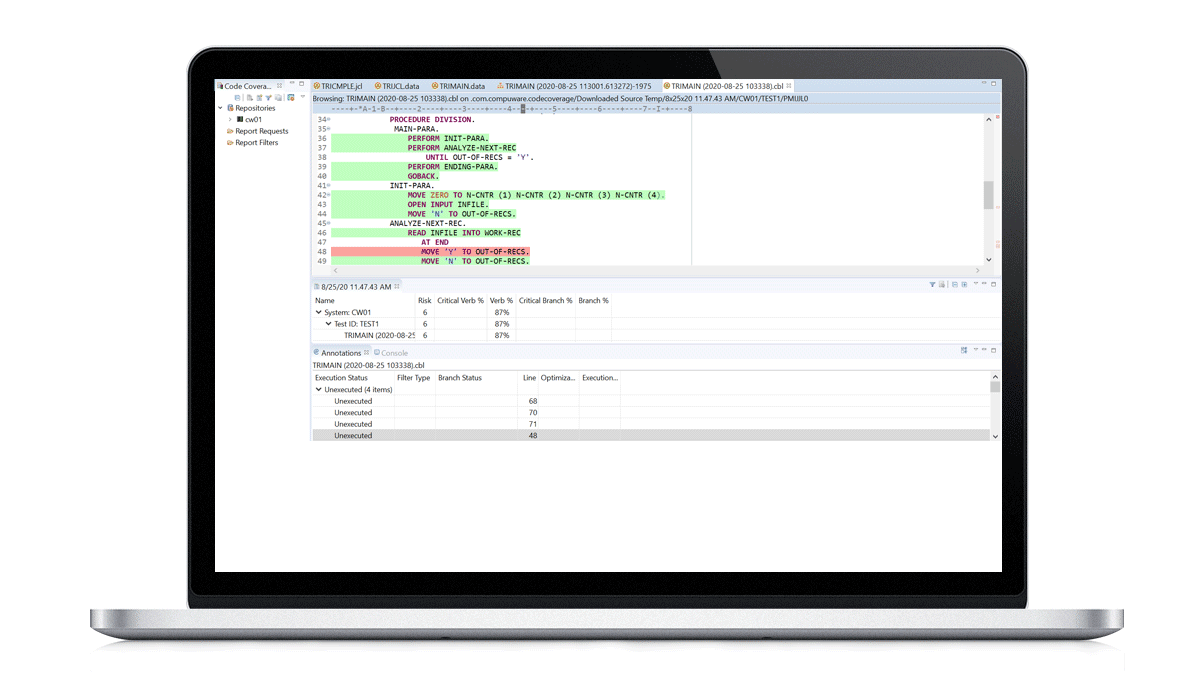Switch to the TRICMPLE.jcl tab
1200x690 pixels.
coord(341,86)
